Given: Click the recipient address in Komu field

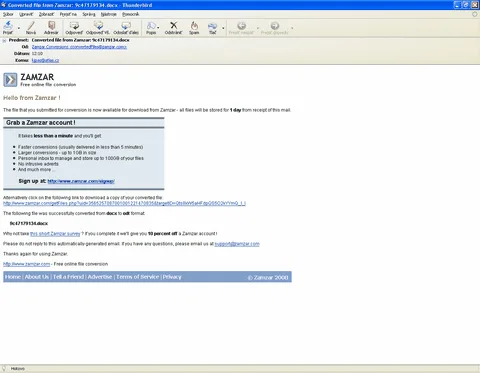Looking at the screenshot, I should point(45,60).
